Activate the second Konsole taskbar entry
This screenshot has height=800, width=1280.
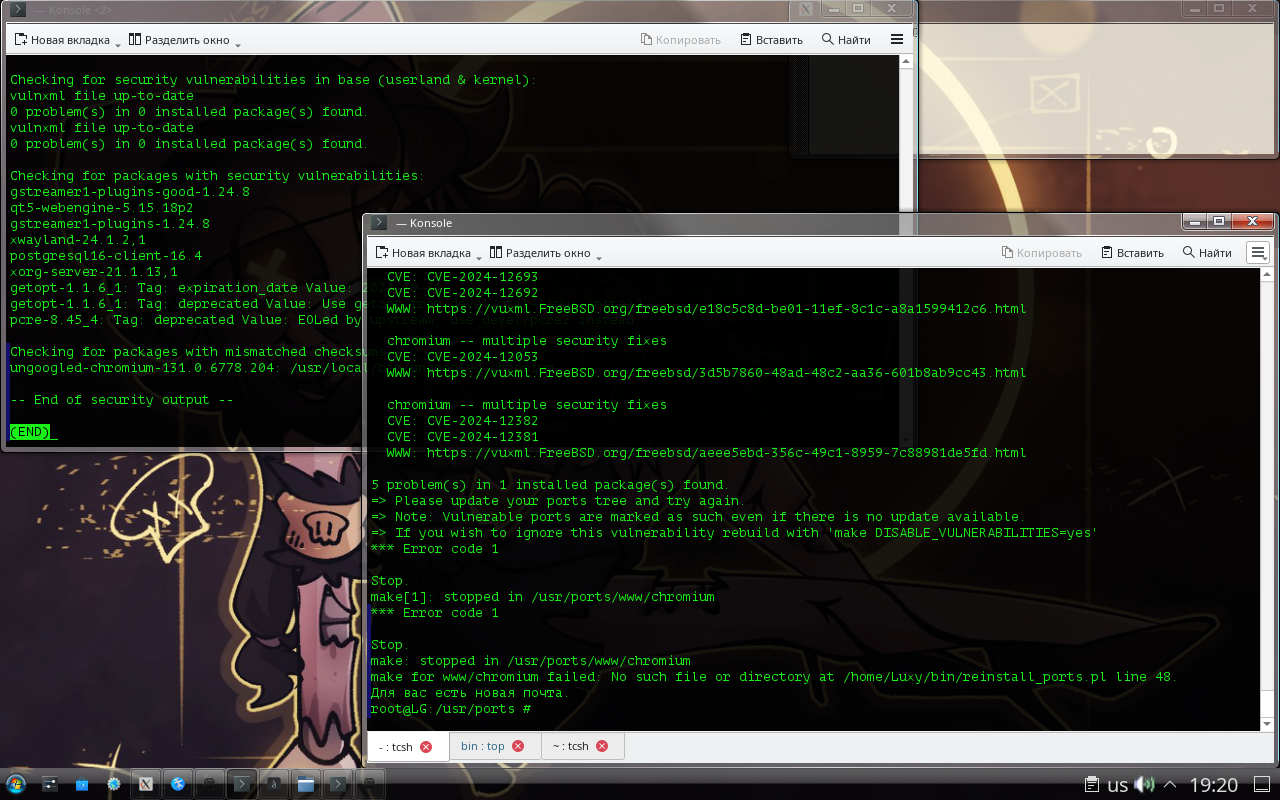(338, 784)
